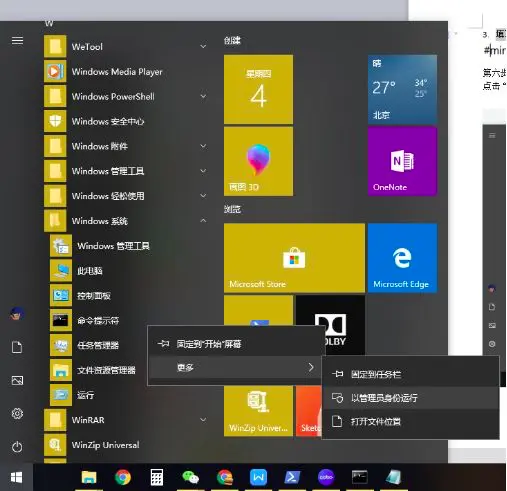Open the weather tile for 北京

402,89
